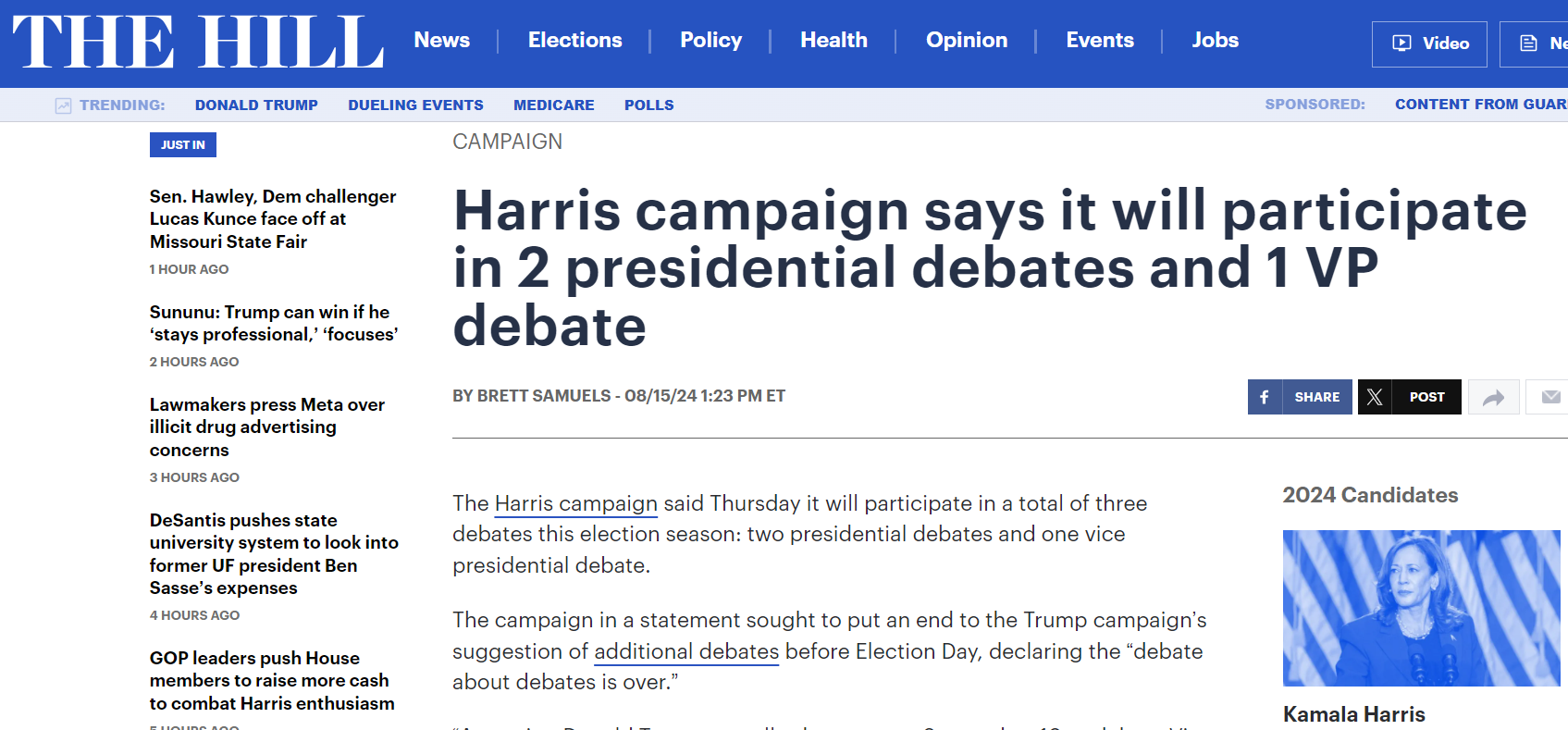Click the forward share arrow icon

coord(1493,398)
